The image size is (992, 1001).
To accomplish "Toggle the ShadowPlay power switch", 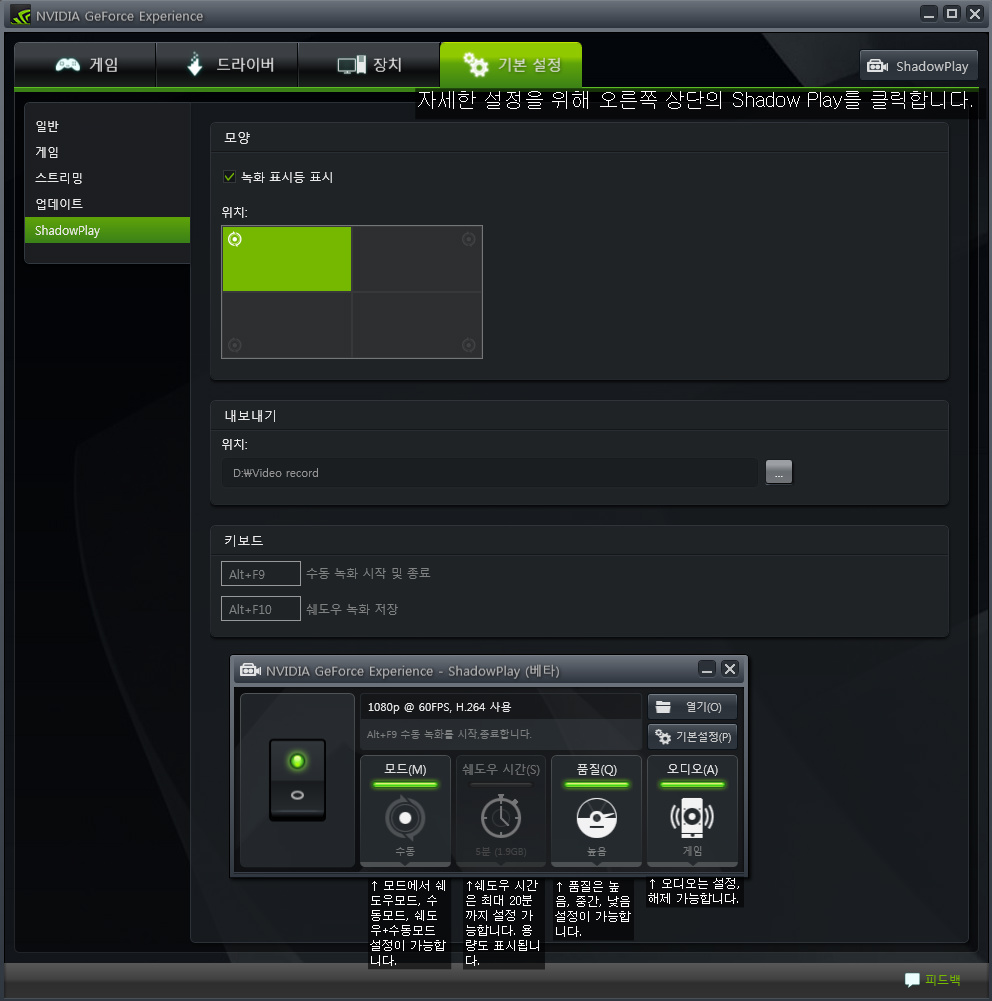I will click(297, 779).
